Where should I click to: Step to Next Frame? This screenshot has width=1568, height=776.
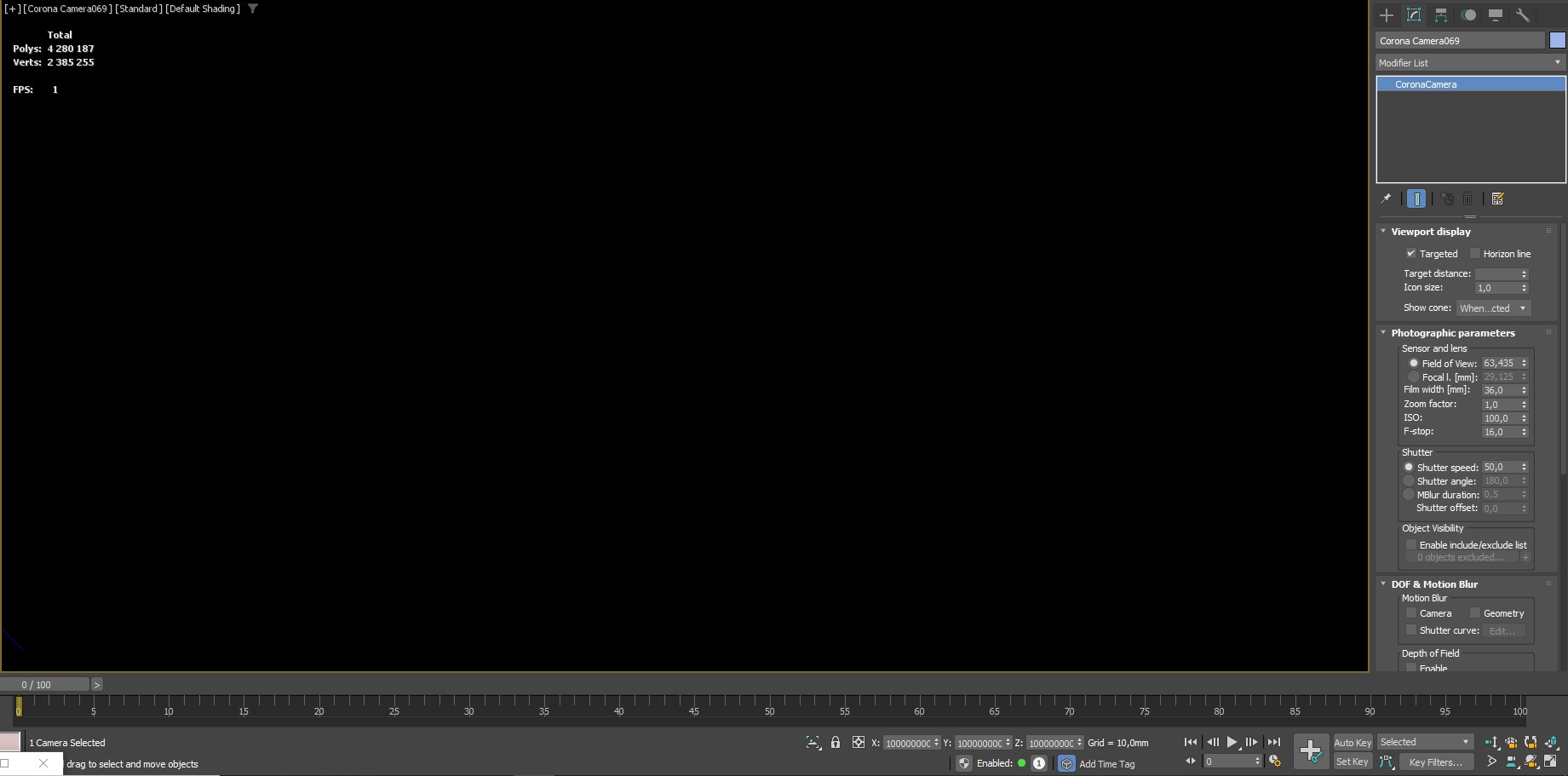[x=1252, y=742]
